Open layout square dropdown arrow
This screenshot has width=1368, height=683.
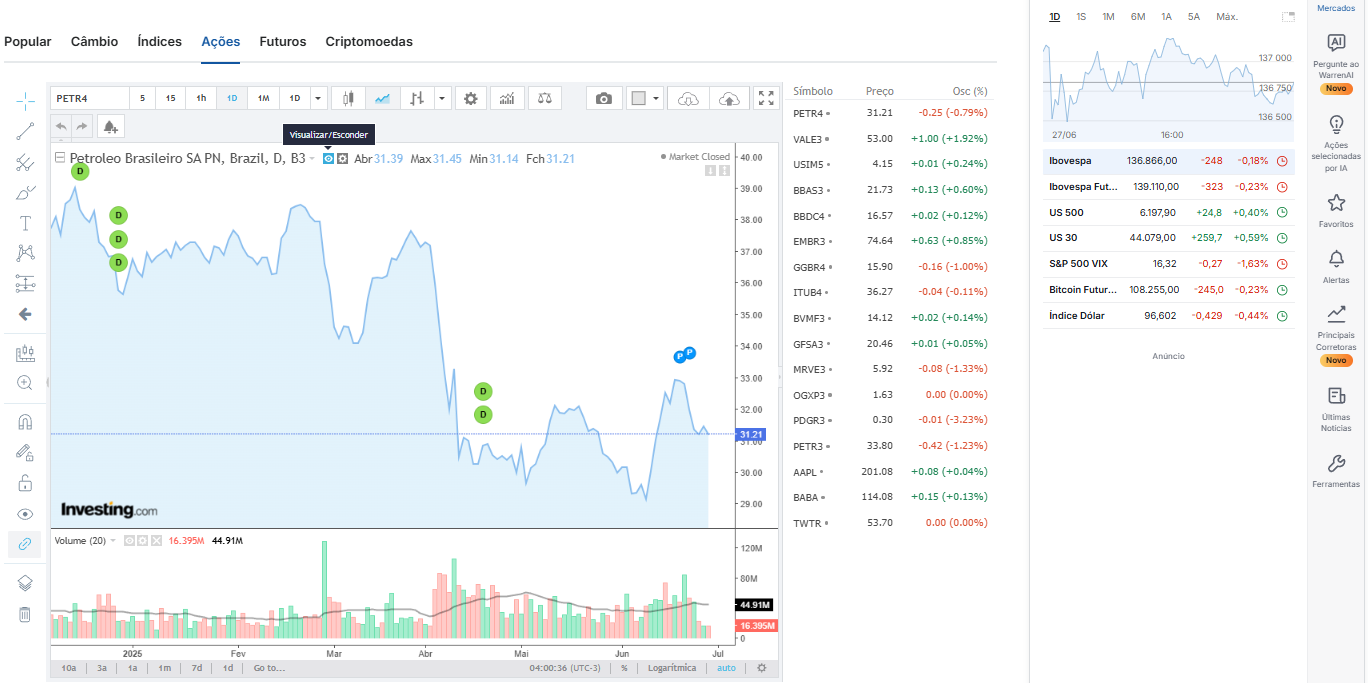click(x=656, y=98)
